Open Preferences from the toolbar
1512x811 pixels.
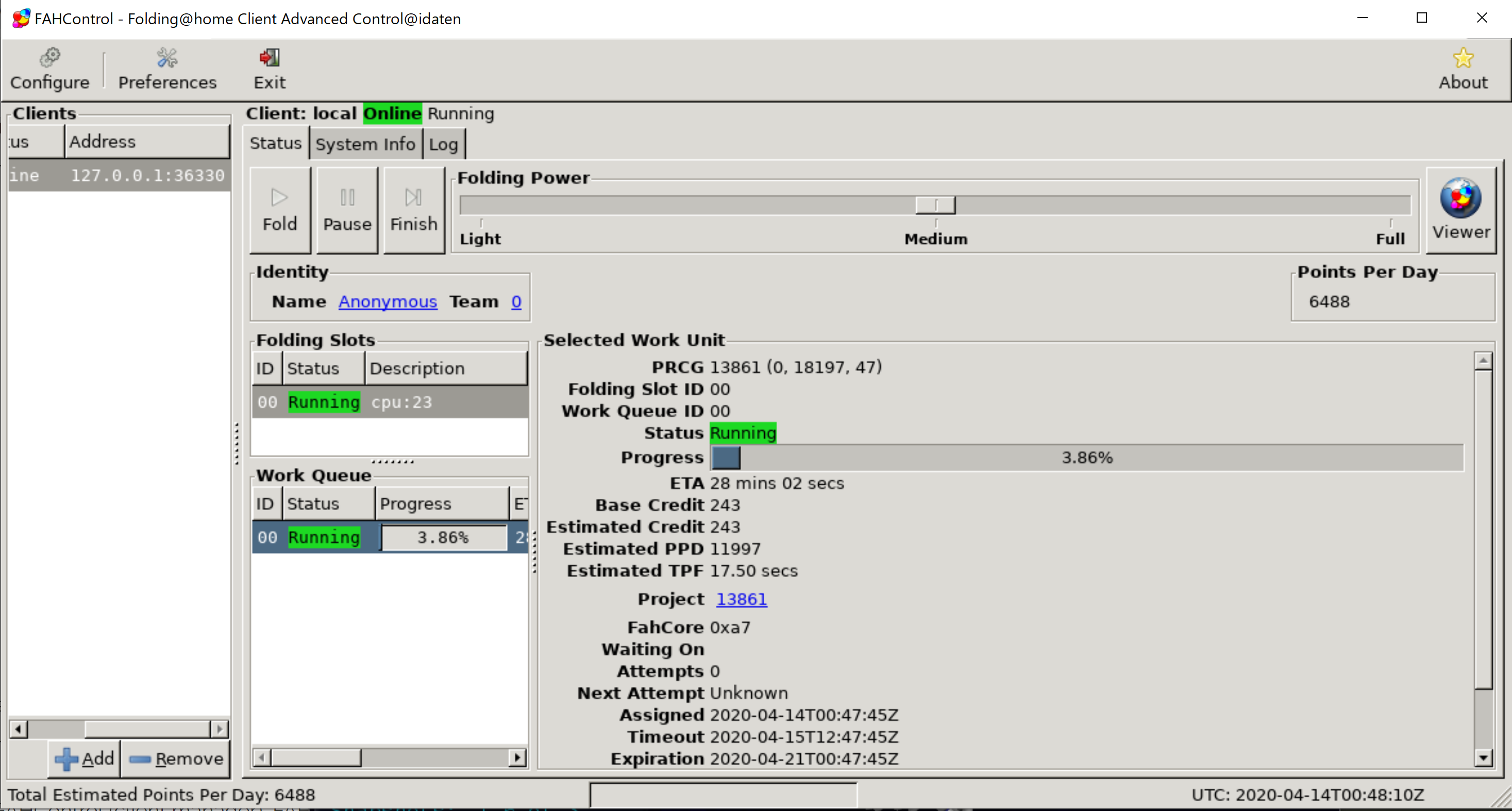(167, 69)
